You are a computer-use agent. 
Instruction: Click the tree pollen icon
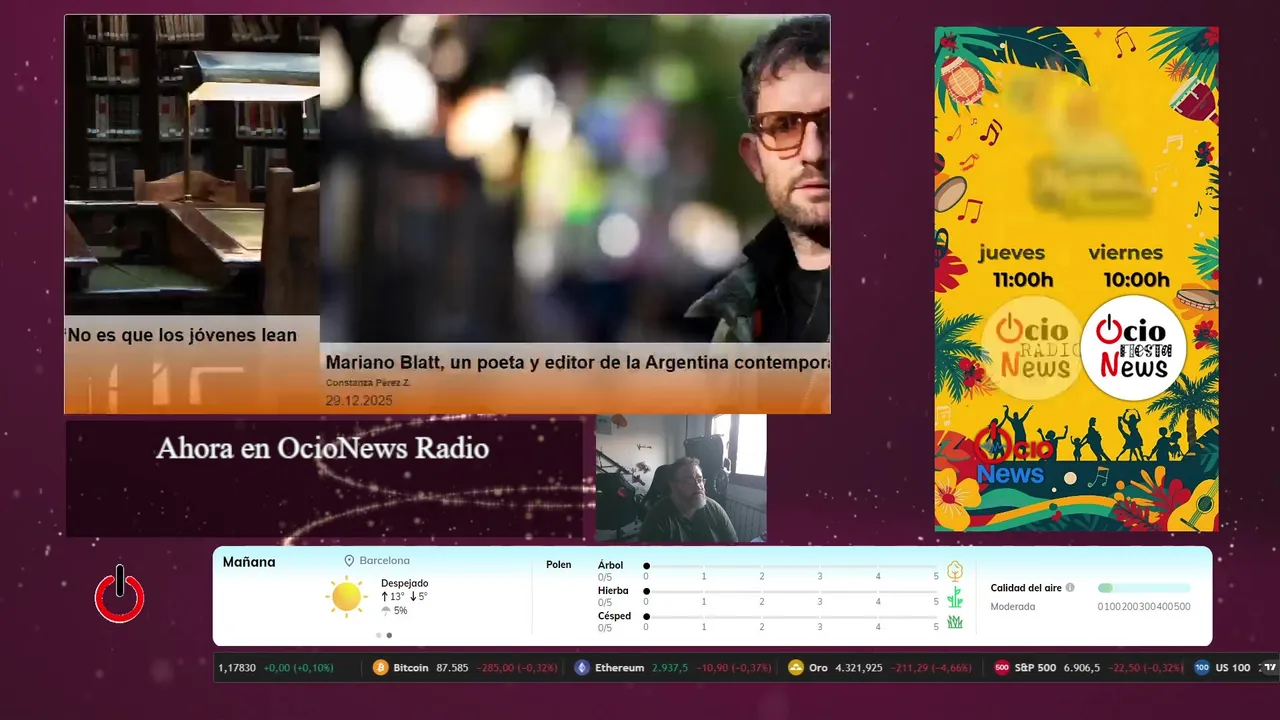click(x=955, y=571)
